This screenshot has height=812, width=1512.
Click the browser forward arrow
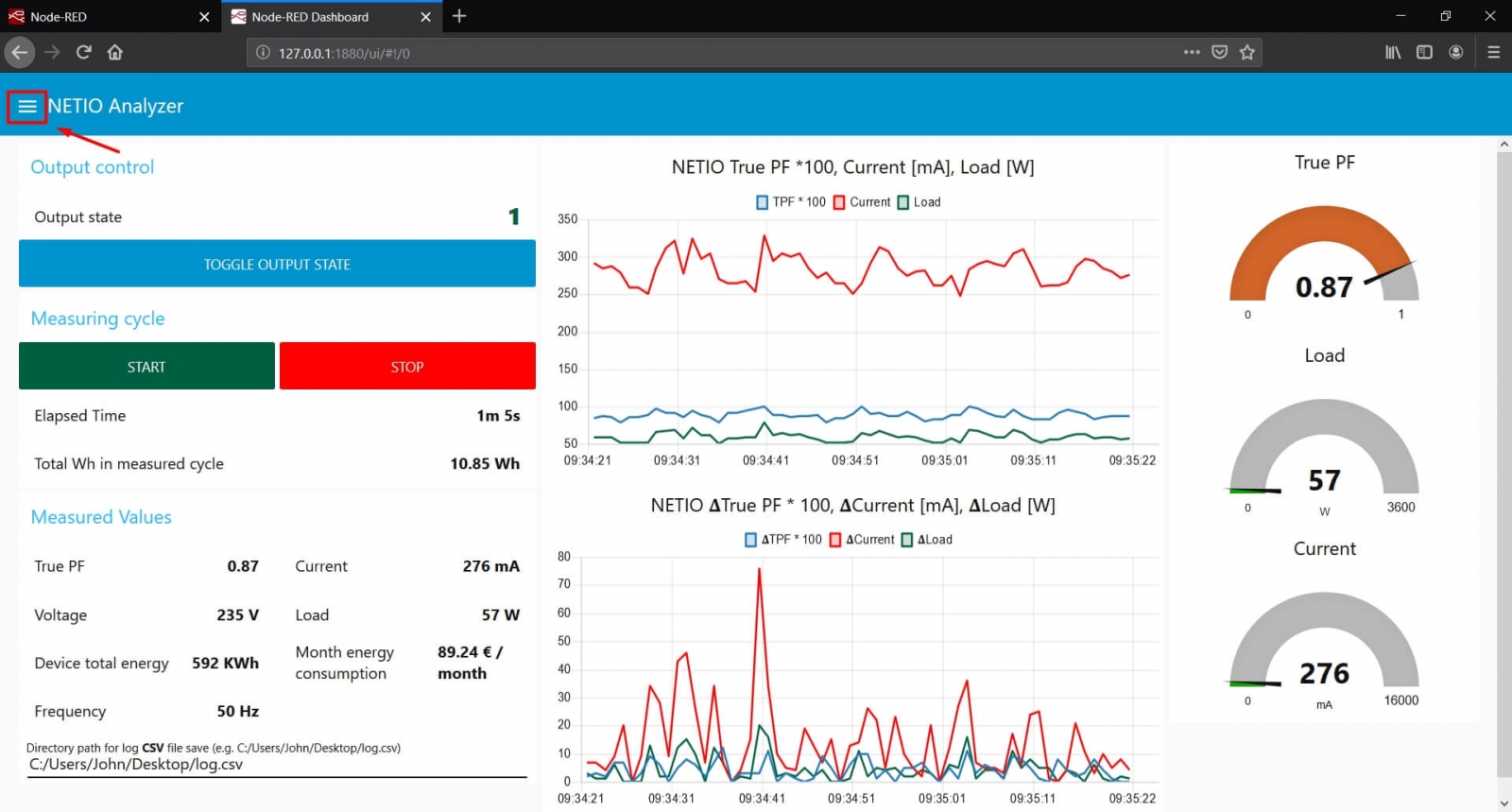click(x=52, y=52)
